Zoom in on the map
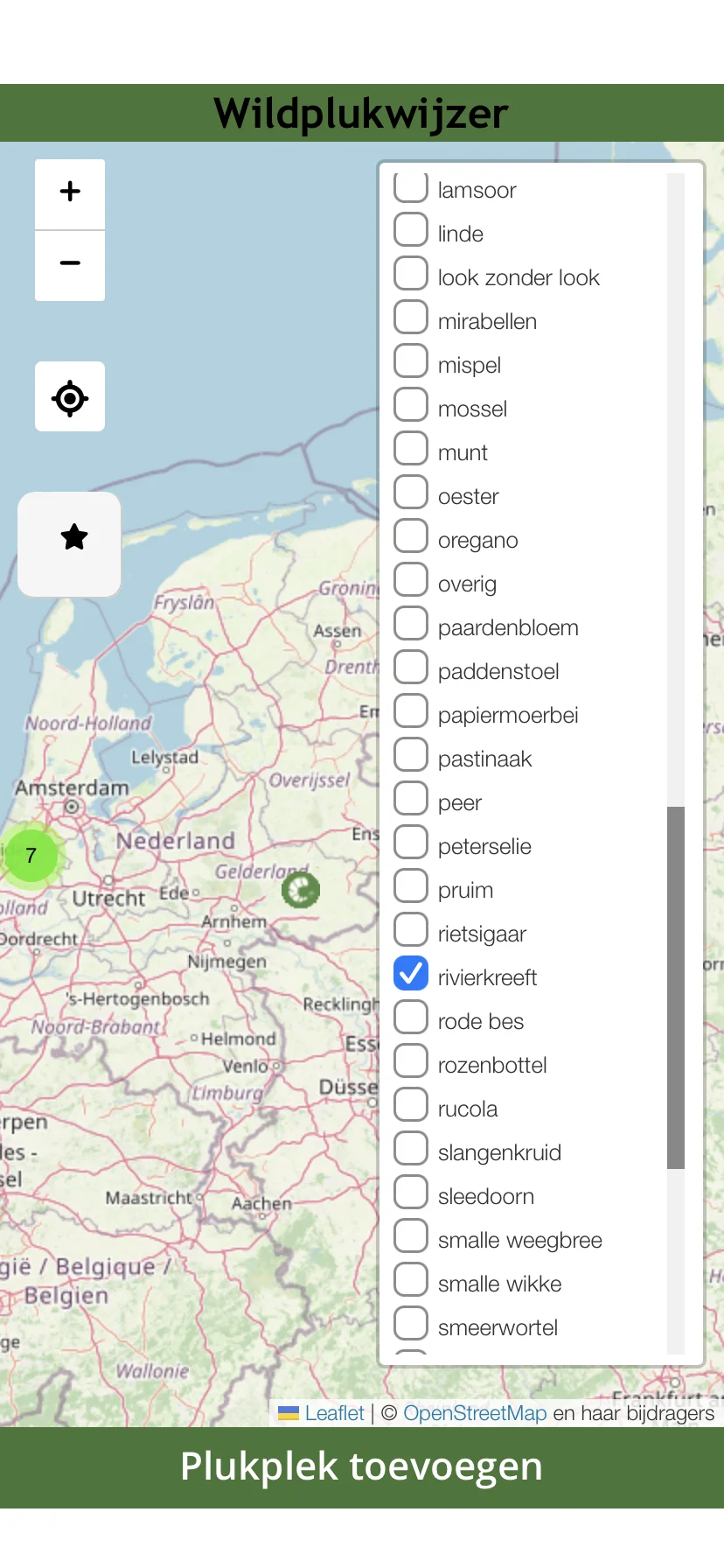 [x=70, y=194]
